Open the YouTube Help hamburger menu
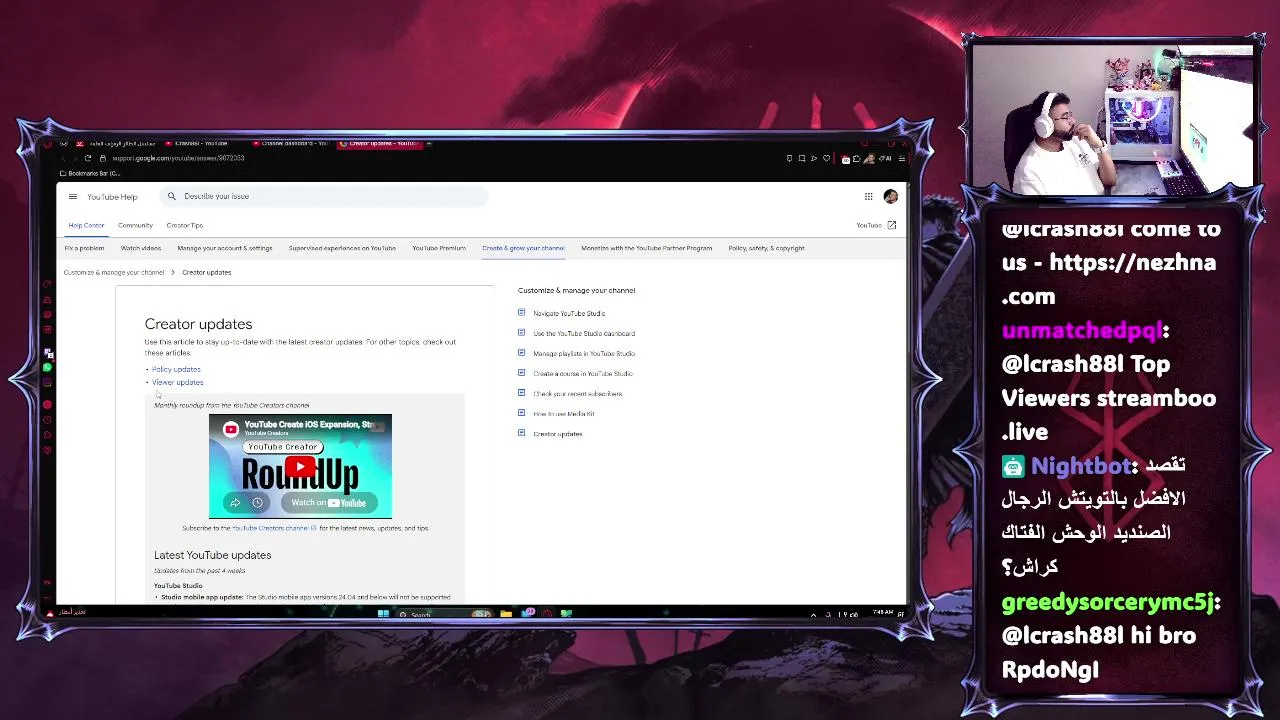The width and height of the screenshot is (1280, 720). (72, 197)
